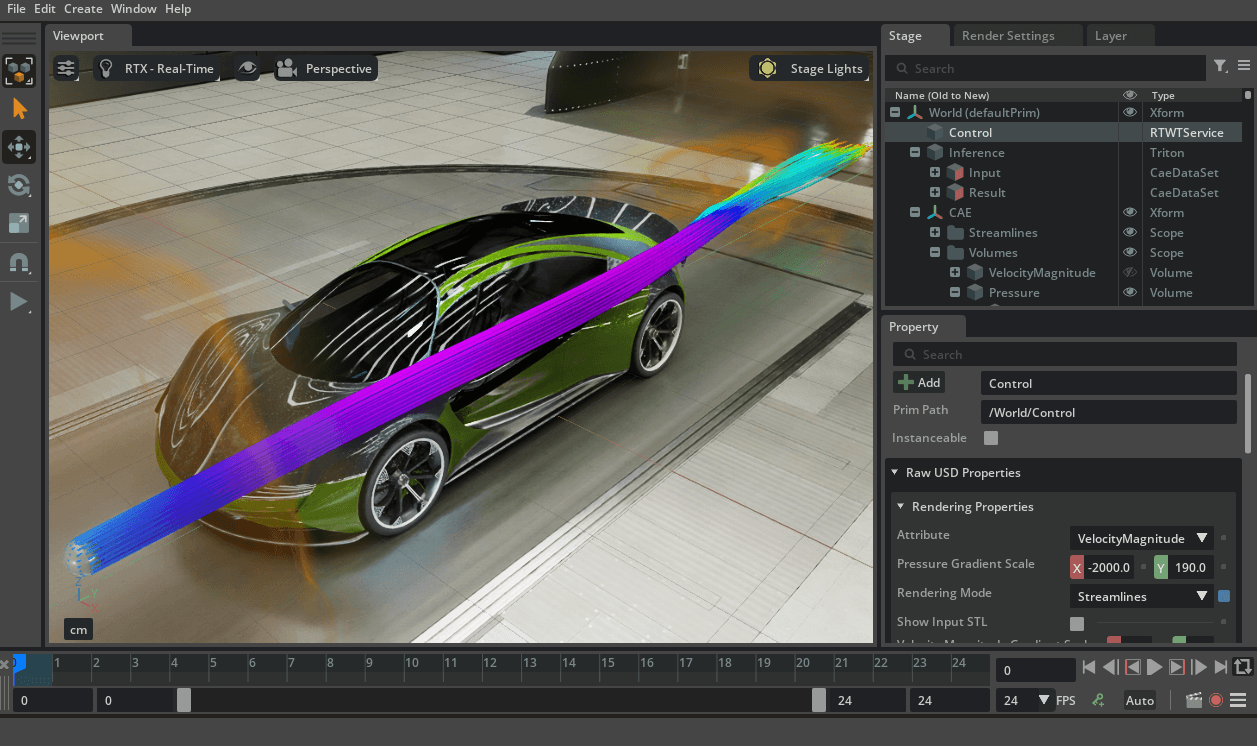Collapse the Inference tree node

(915, 153)
